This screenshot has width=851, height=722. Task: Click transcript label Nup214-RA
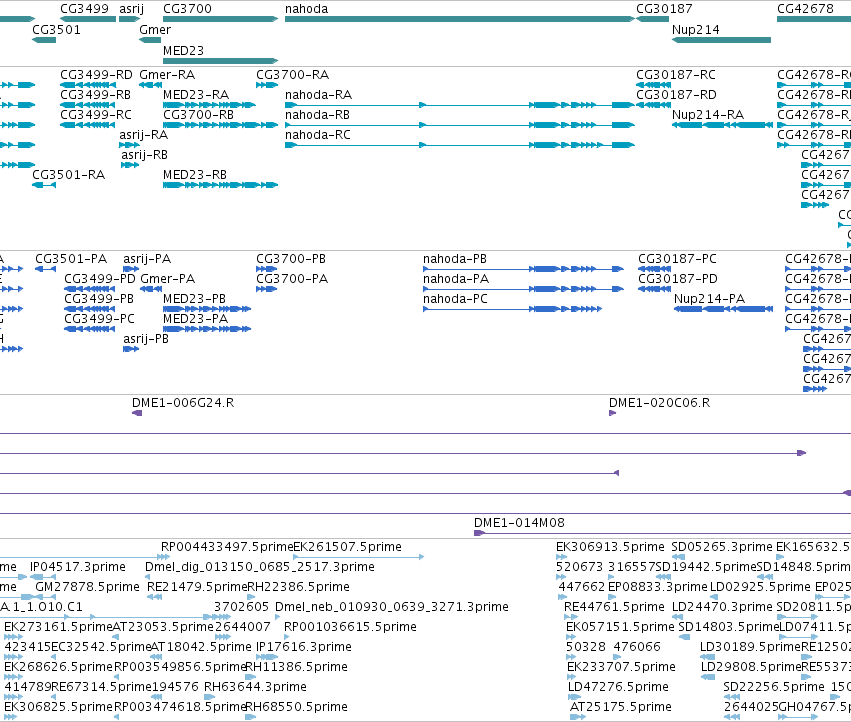tap(708, 115)
